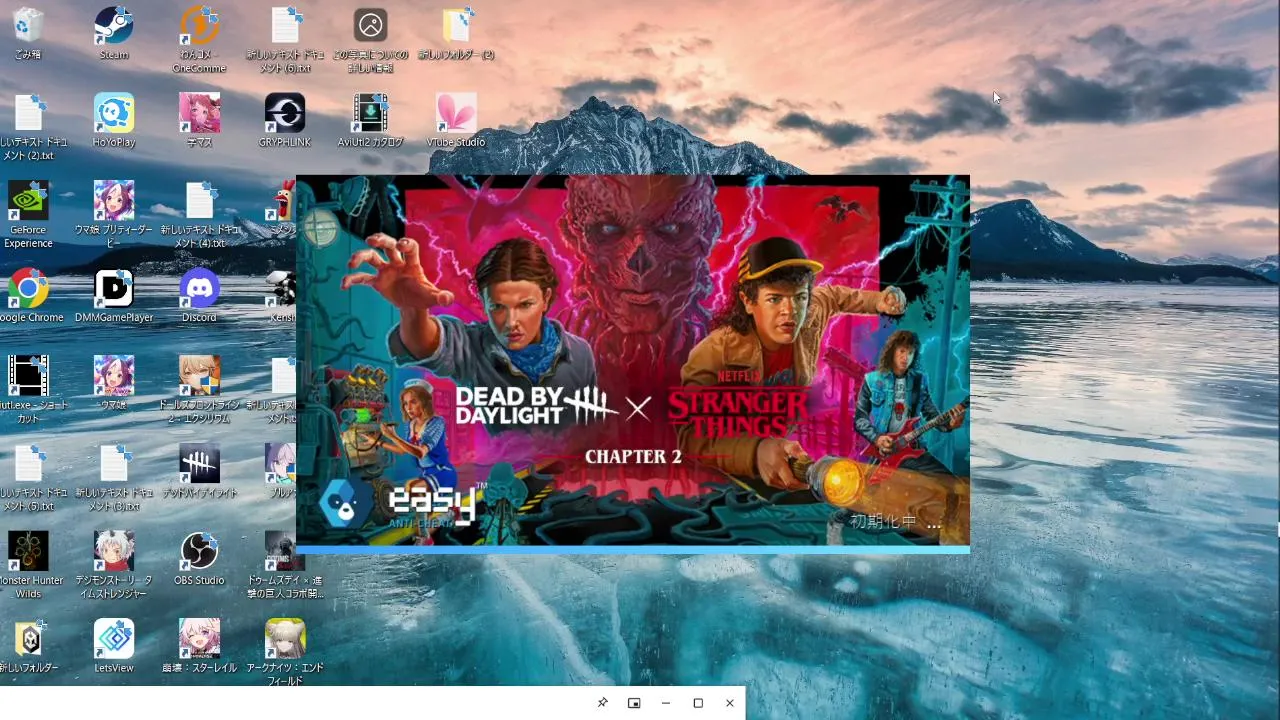1280x720 pixels.
Task: Select 新しいテキスト ドキュメント (6).txt file
Action: point(285,40)
